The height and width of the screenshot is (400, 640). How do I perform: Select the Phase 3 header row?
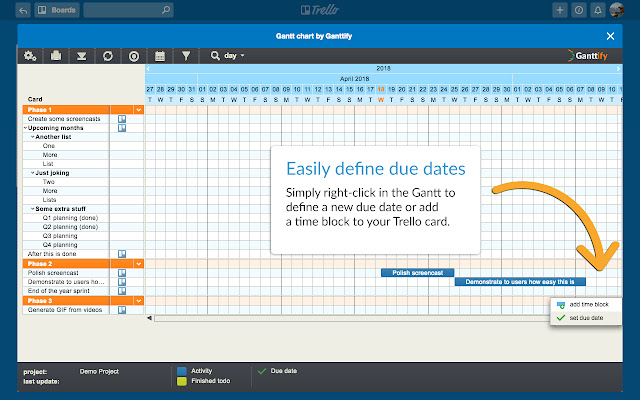(x=83, y=301)
